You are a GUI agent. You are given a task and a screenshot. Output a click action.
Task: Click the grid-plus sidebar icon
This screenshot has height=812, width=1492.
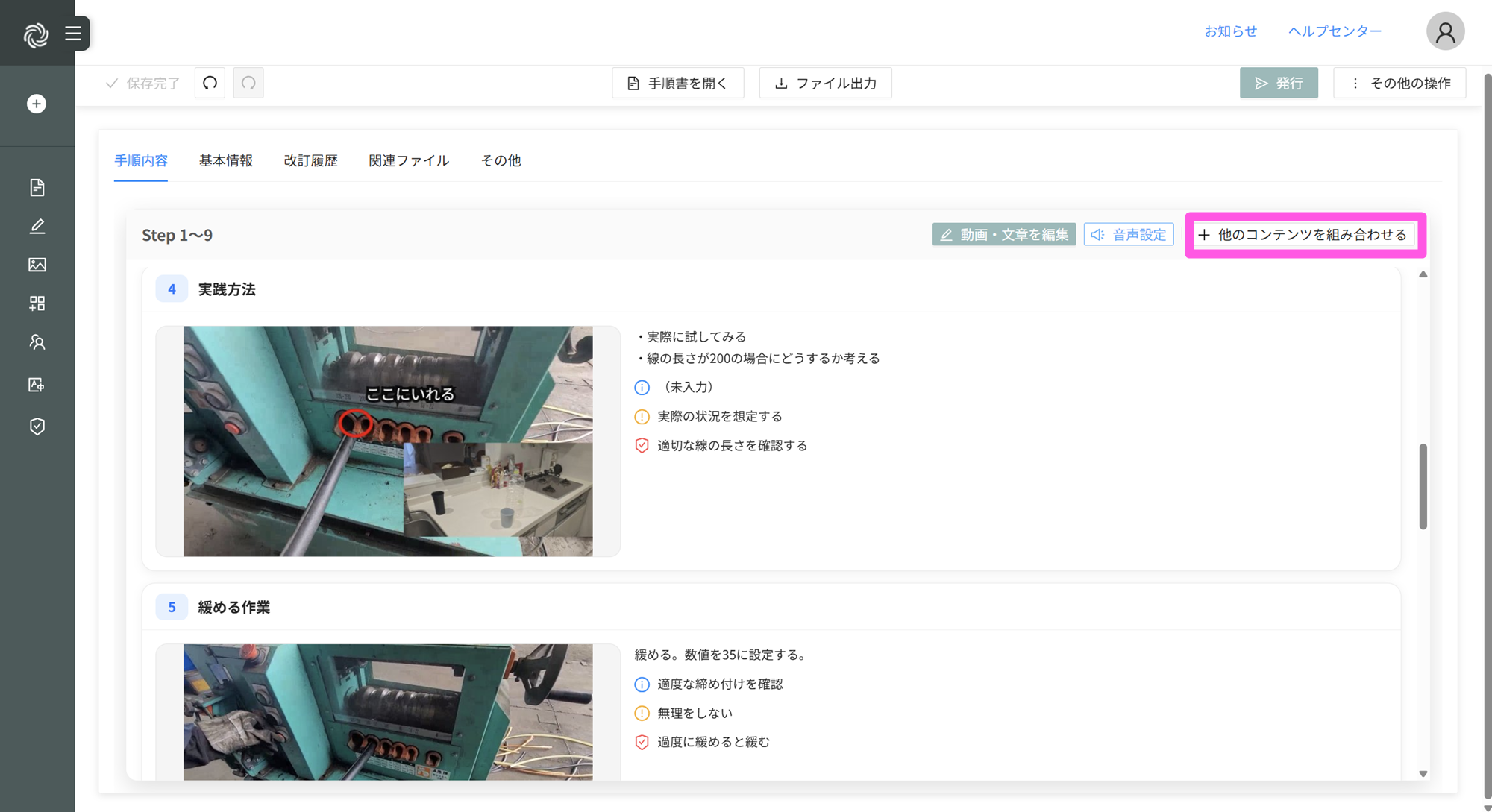coord(37,303)
